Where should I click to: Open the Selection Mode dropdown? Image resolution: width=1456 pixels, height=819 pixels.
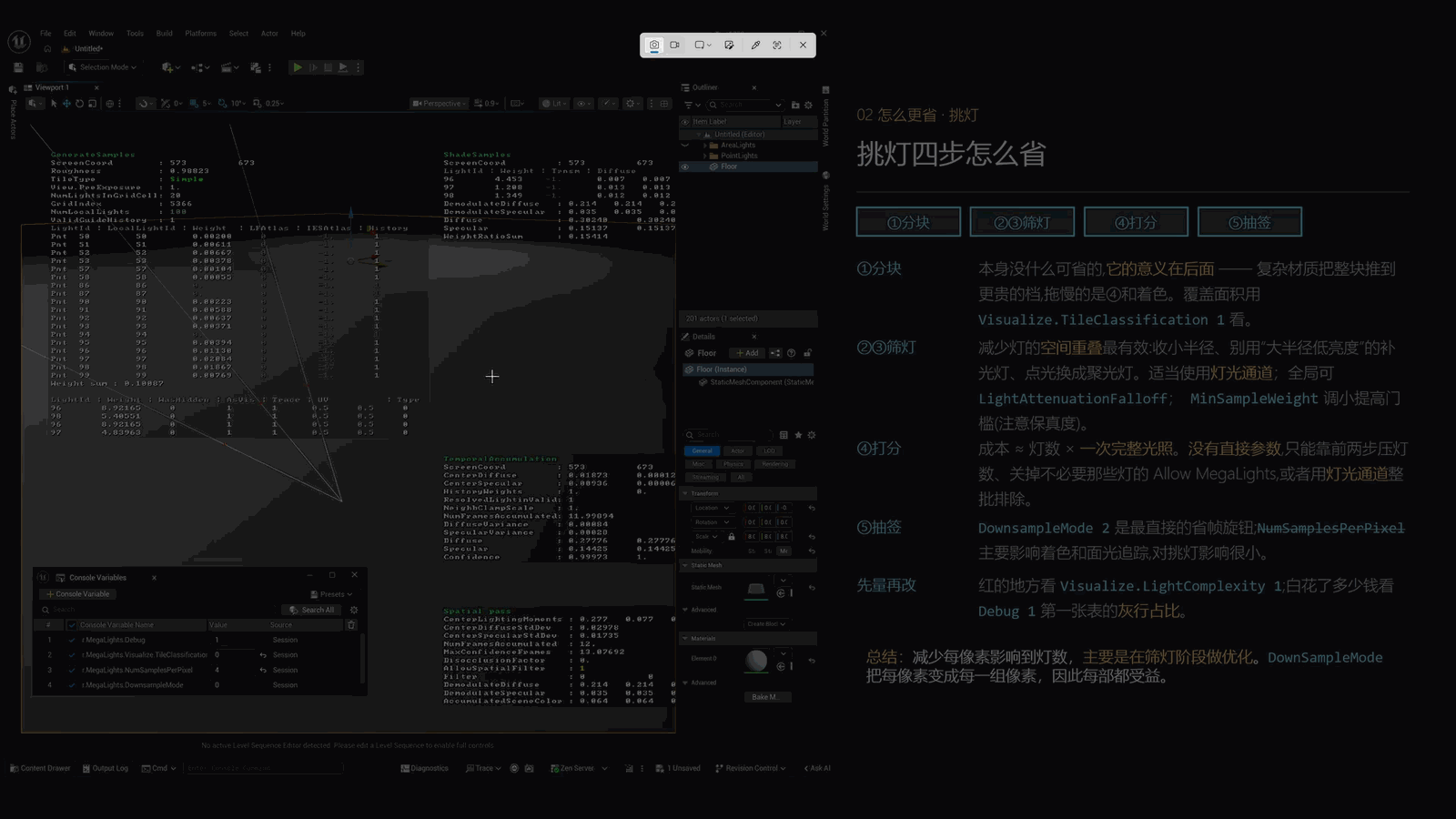tap(103, 67)
